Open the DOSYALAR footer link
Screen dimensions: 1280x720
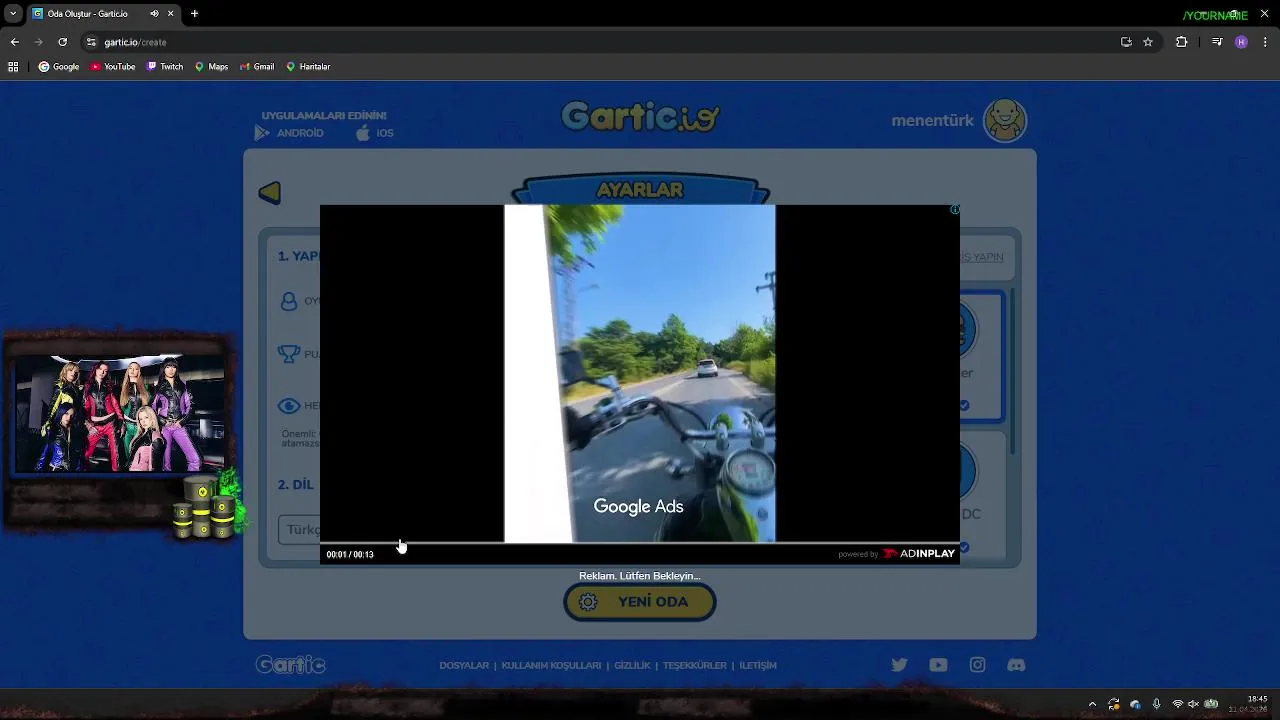coord(464,665)
